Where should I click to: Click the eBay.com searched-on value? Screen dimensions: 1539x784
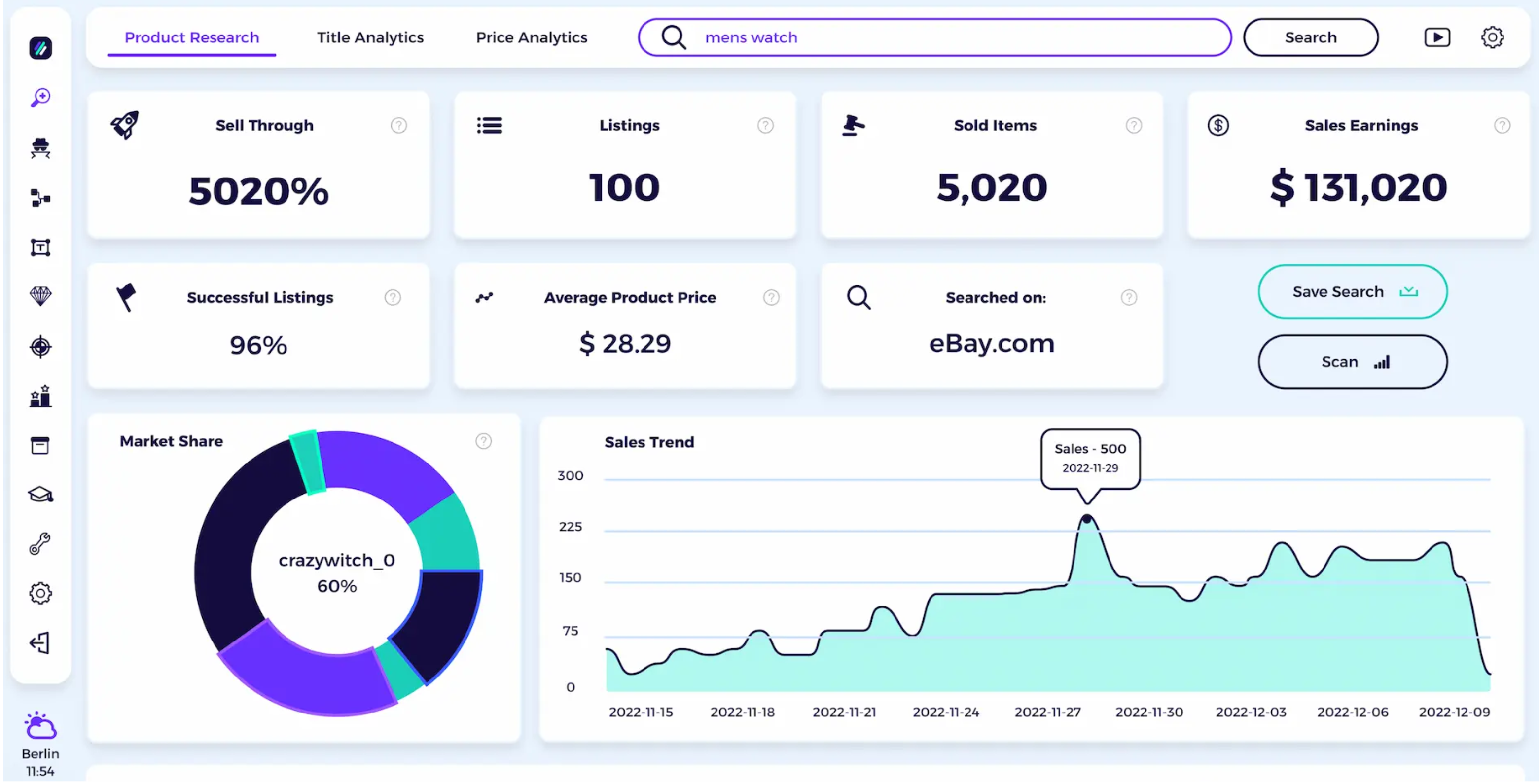click(992, 344)
